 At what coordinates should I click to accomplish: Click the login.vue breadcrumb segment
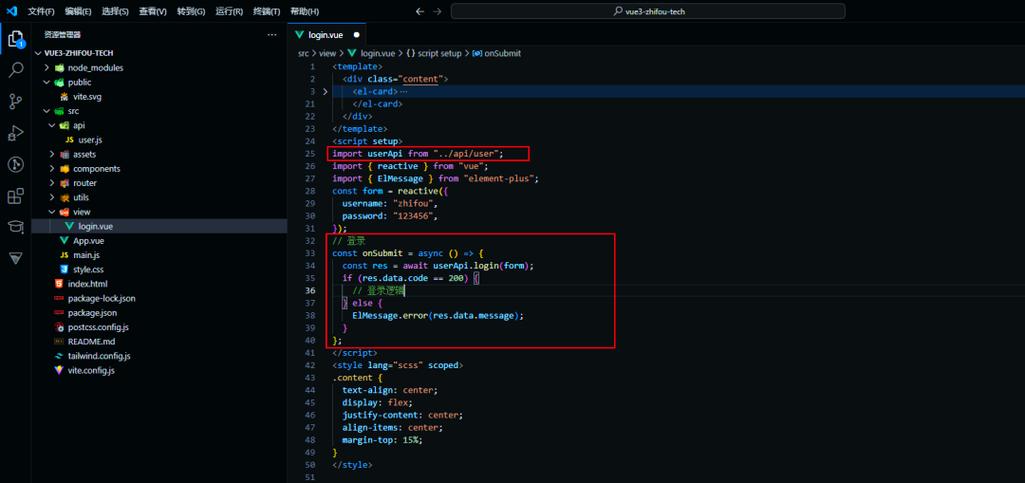[372, 54]
